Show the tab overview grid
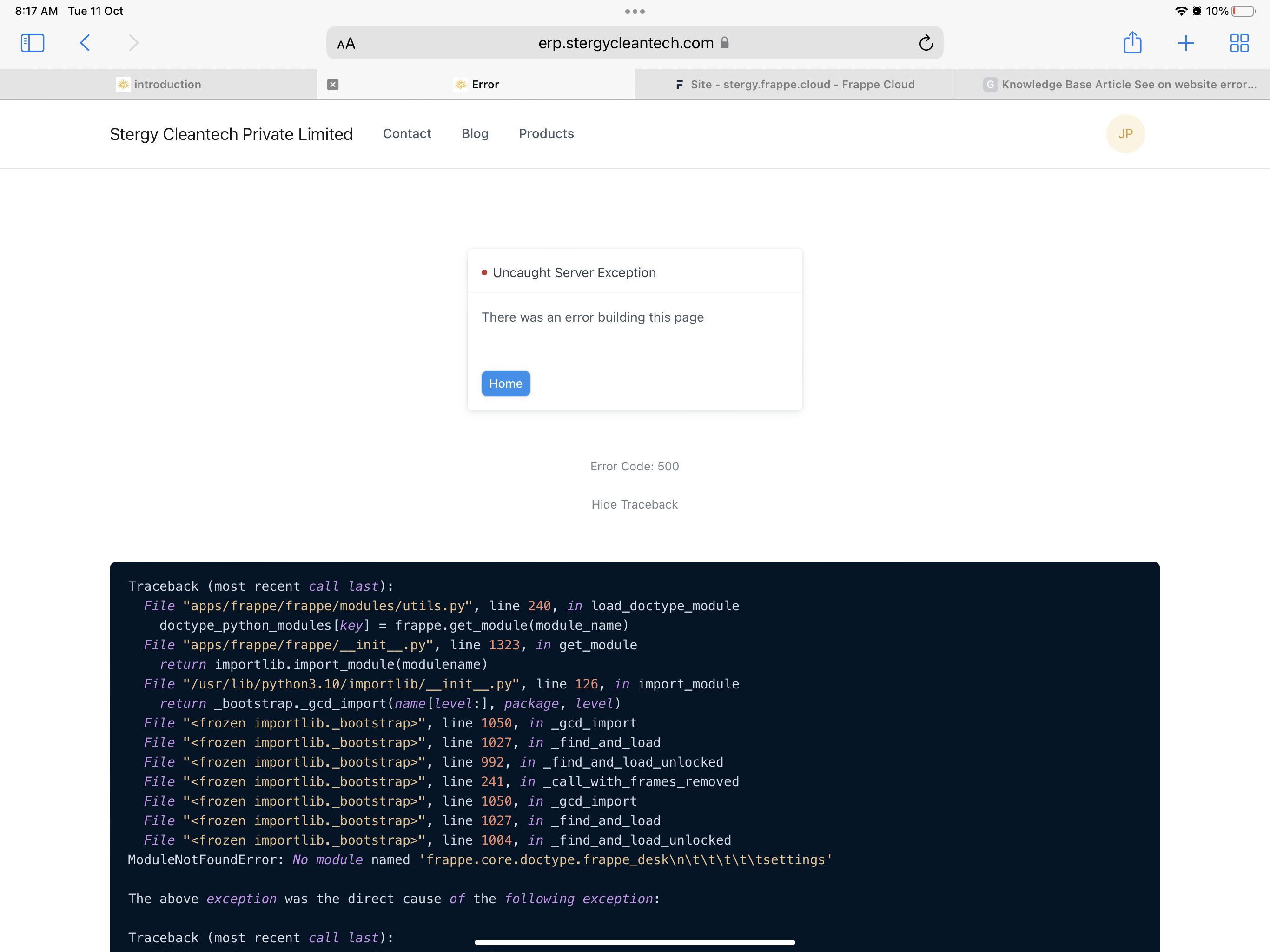This screenshot has width=1270, height=952. pyautogui.click(x=1239, y=42)
